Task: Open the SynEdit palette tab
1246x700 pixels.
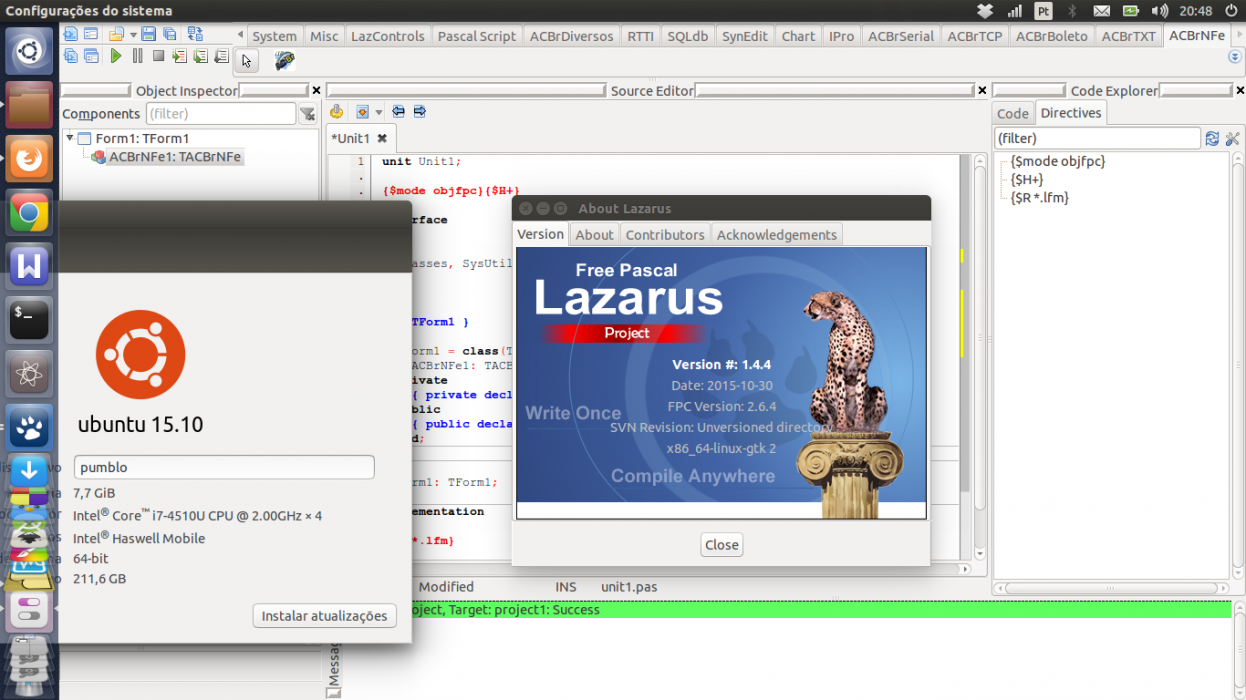Action: [x=745, y=36]
